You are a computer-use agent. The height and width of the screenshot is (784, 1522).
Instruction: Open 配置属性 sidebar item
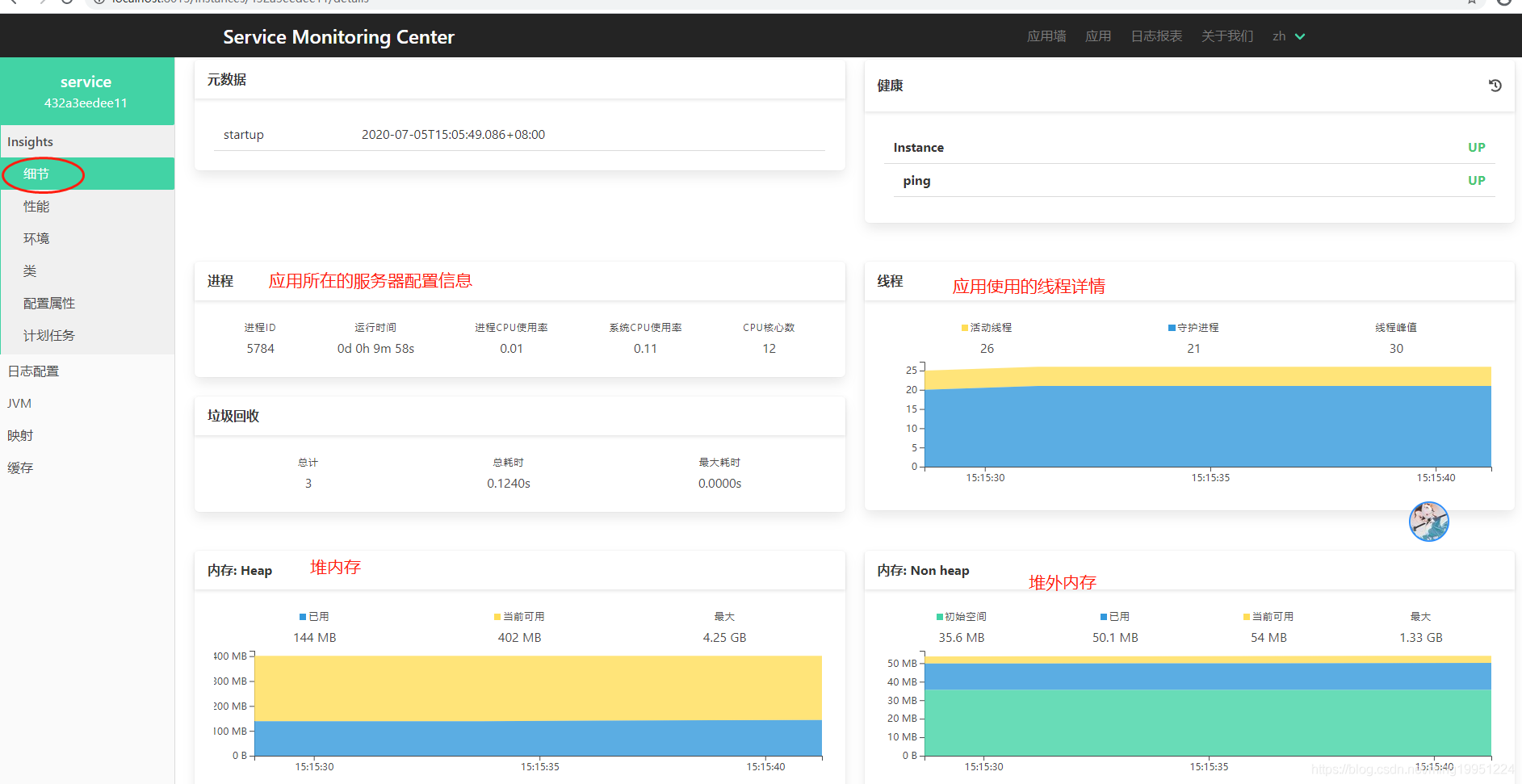pyautogui.click(x=49, y=304)
